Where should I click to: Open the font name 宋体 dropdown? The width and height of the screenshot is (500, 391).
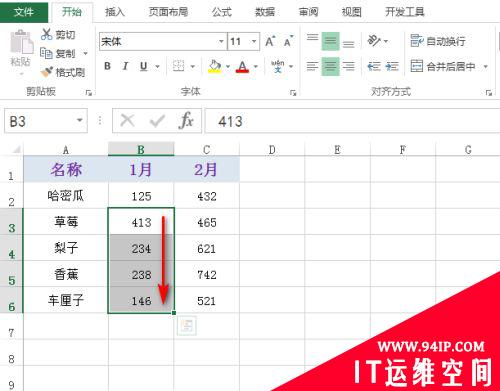pos(221,41)
